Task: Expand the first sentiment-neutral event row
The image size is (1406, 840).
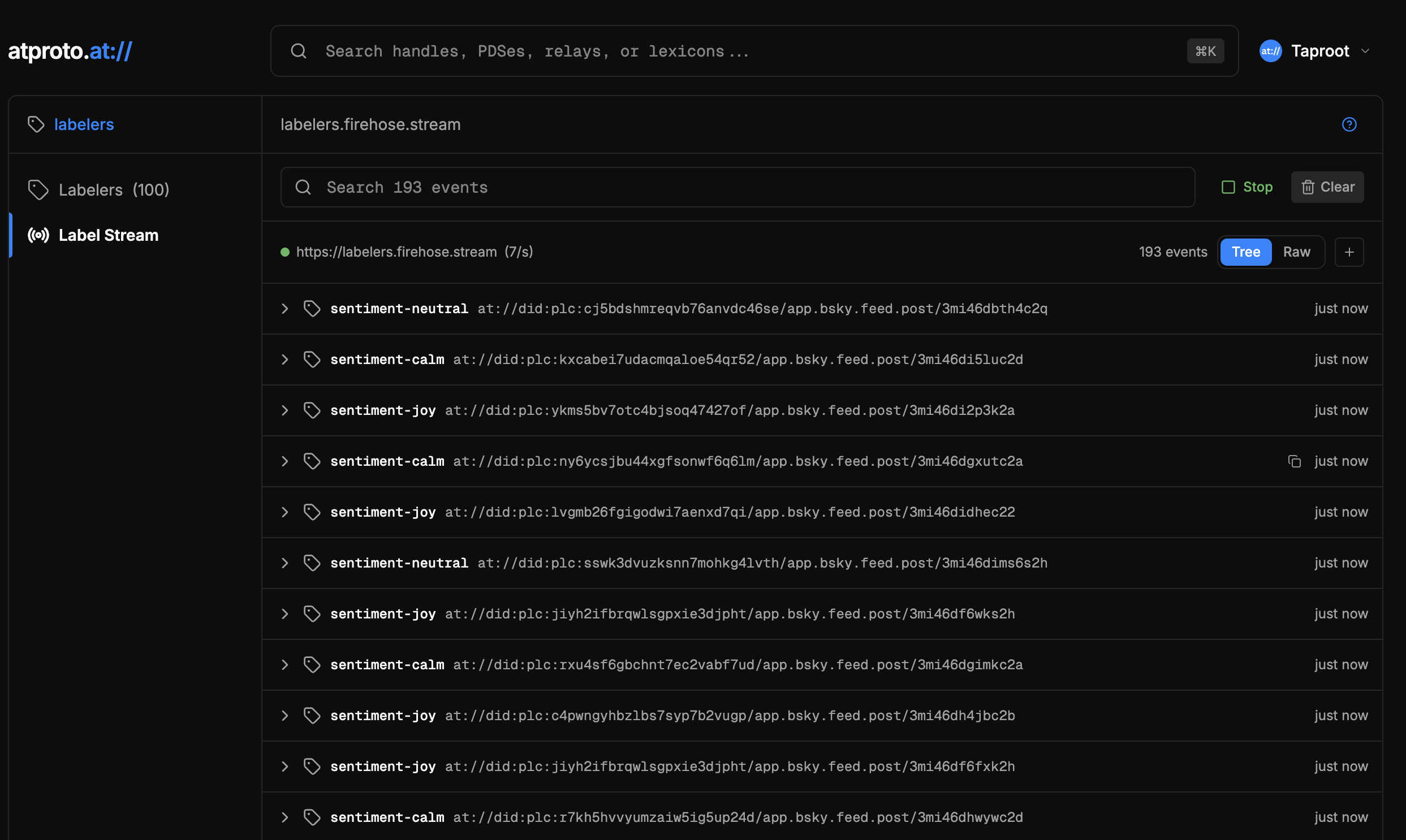Action: 285,309
